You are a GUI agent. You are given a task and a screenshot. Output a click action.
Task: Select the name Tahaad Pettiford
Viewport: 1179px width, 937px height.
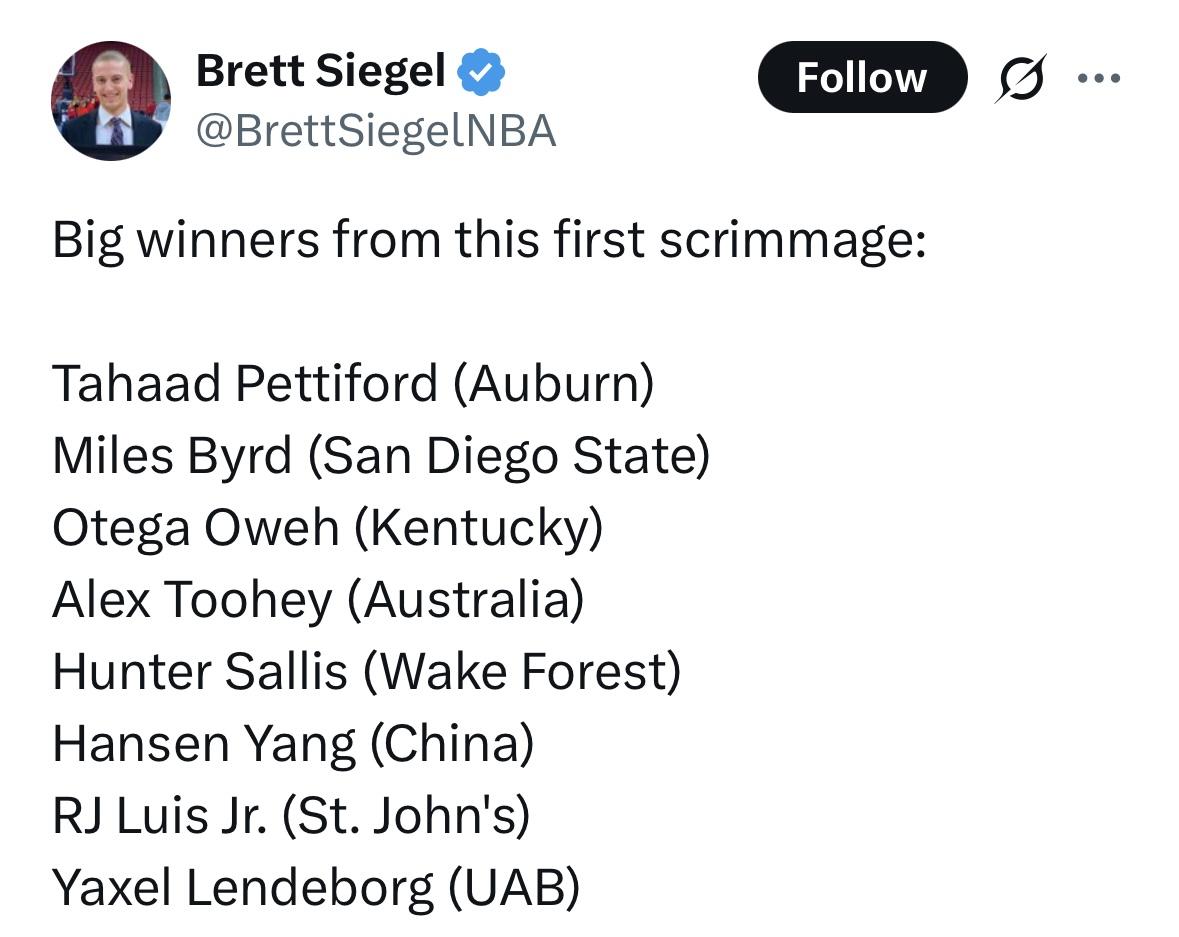tap(245, 384)
